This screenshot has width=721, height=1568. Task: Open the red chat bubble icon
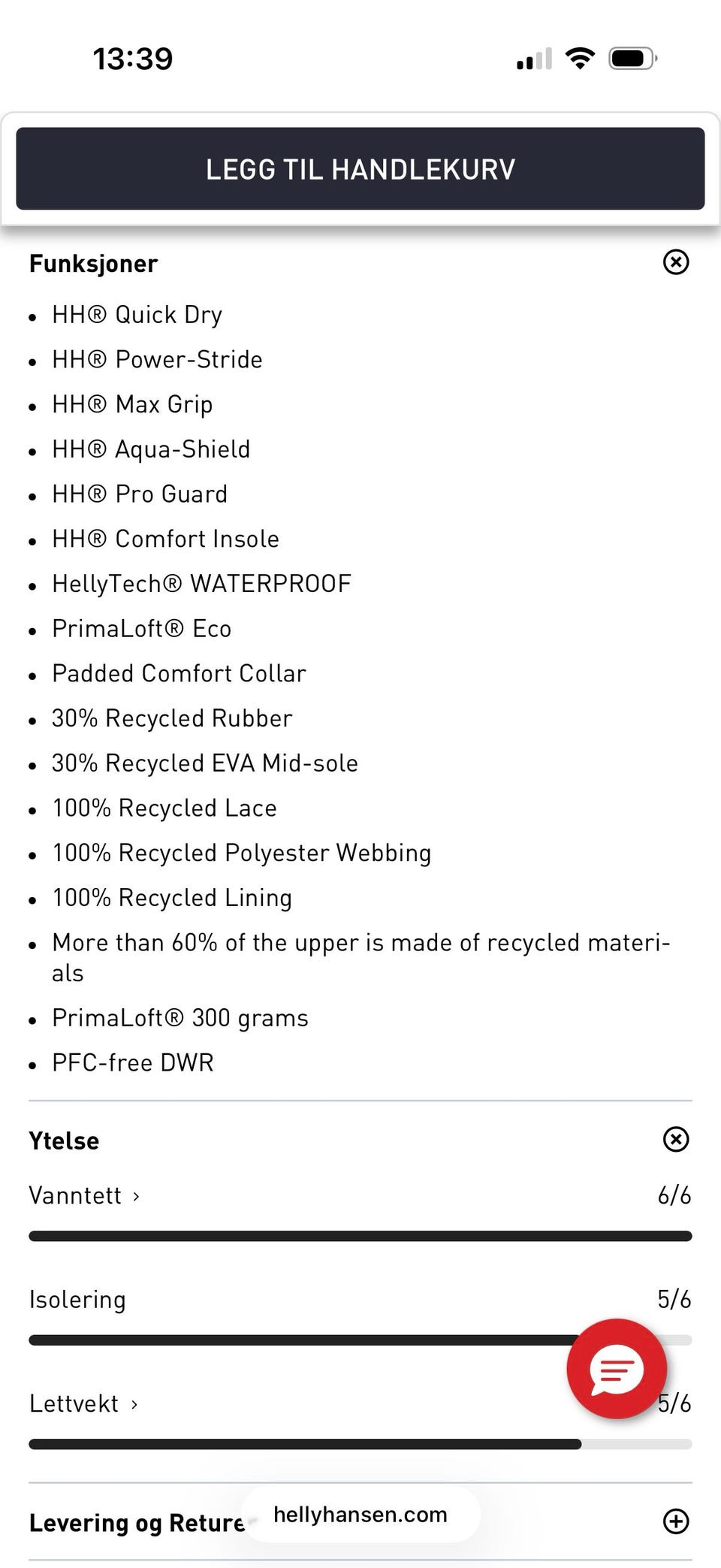coord(617,1368)
